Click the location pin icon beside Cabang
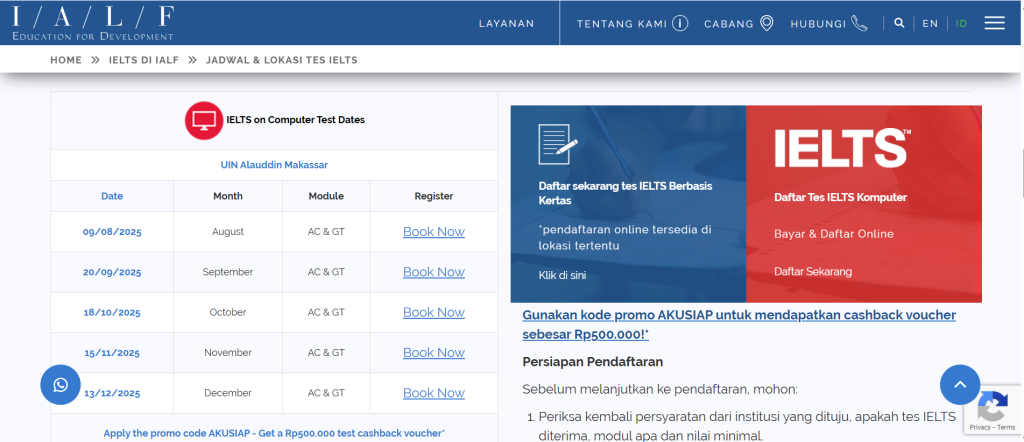Image resolution: width=1024 pixels, height=442 pixels. pyautogui.click(x=767, y=24)
